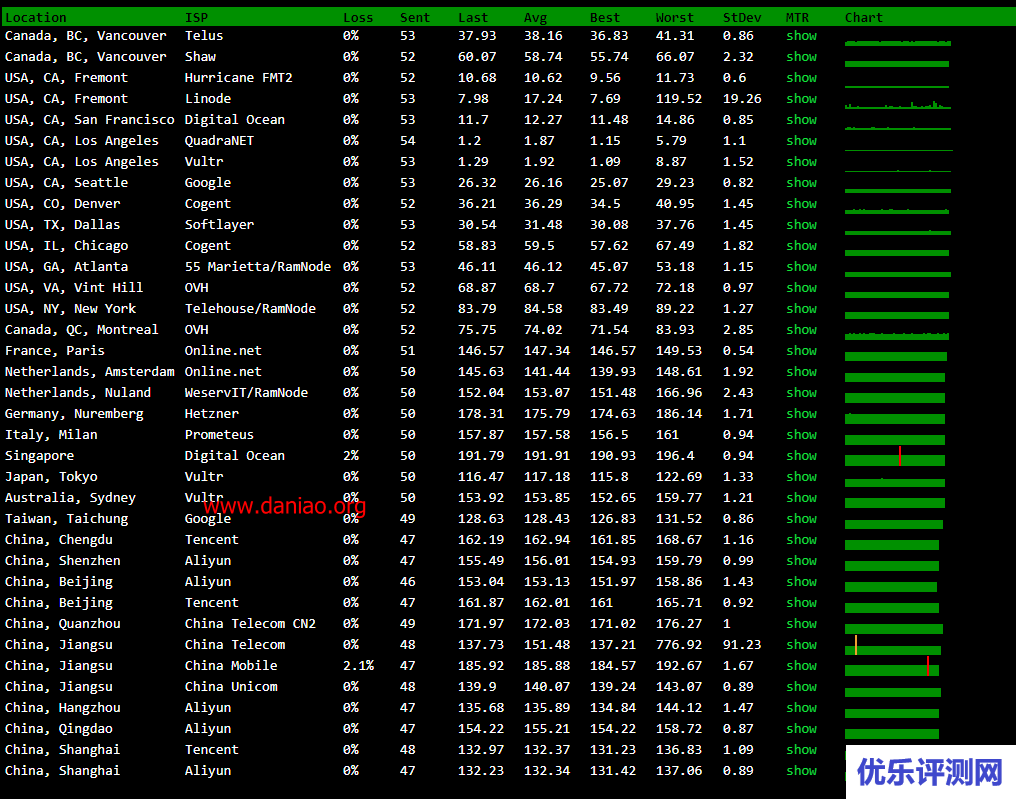This screenshot has height=799, width=1016.
Task: Click show for Quanzhou China Telecom CN2
Action: [x=802, y=623]
